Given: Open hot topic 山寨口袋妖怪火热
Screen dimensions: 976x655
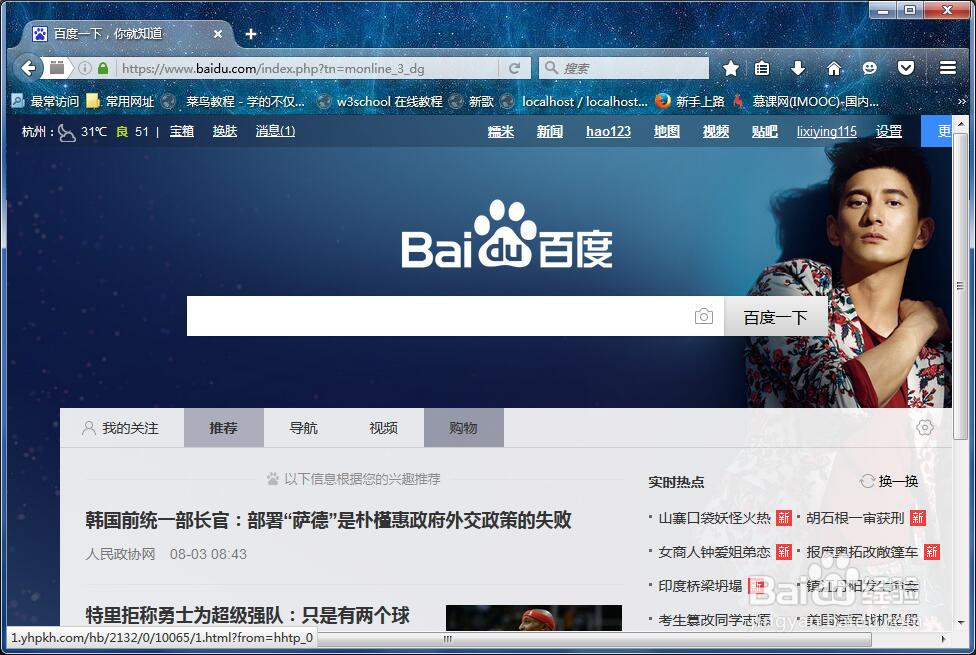Looking at the screenshot, I should tap(715, 518).
